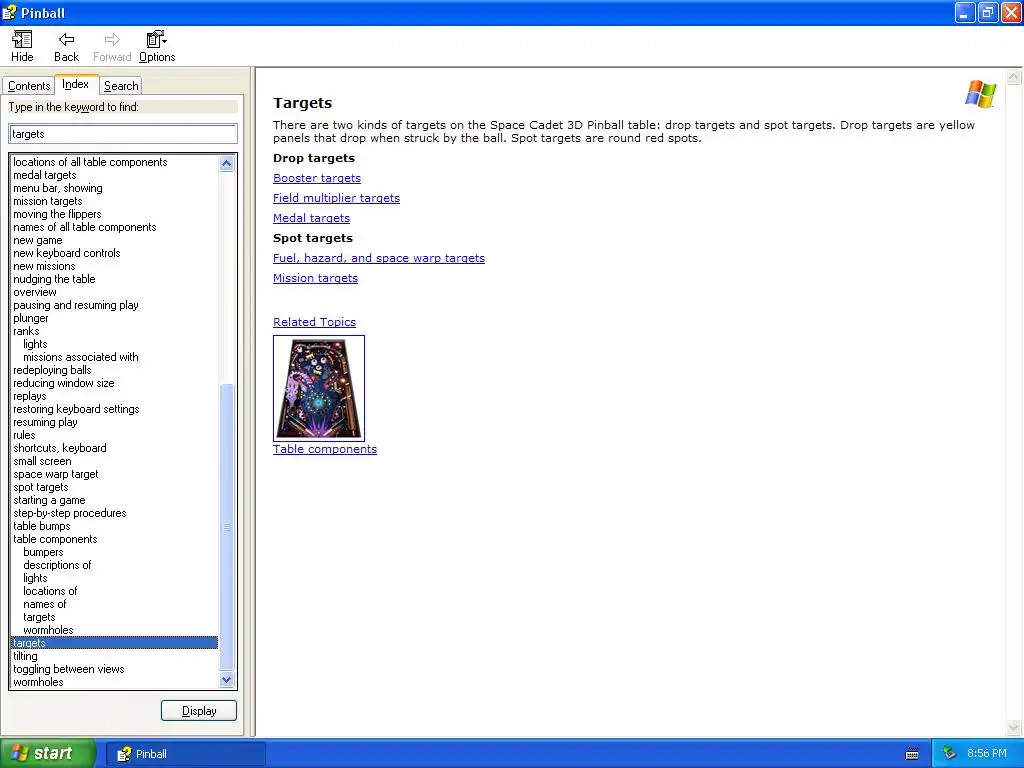This screenshot has height=768, width=1024.
Task: Select 'reducing window size' index entry
Action: click(63, 383)
